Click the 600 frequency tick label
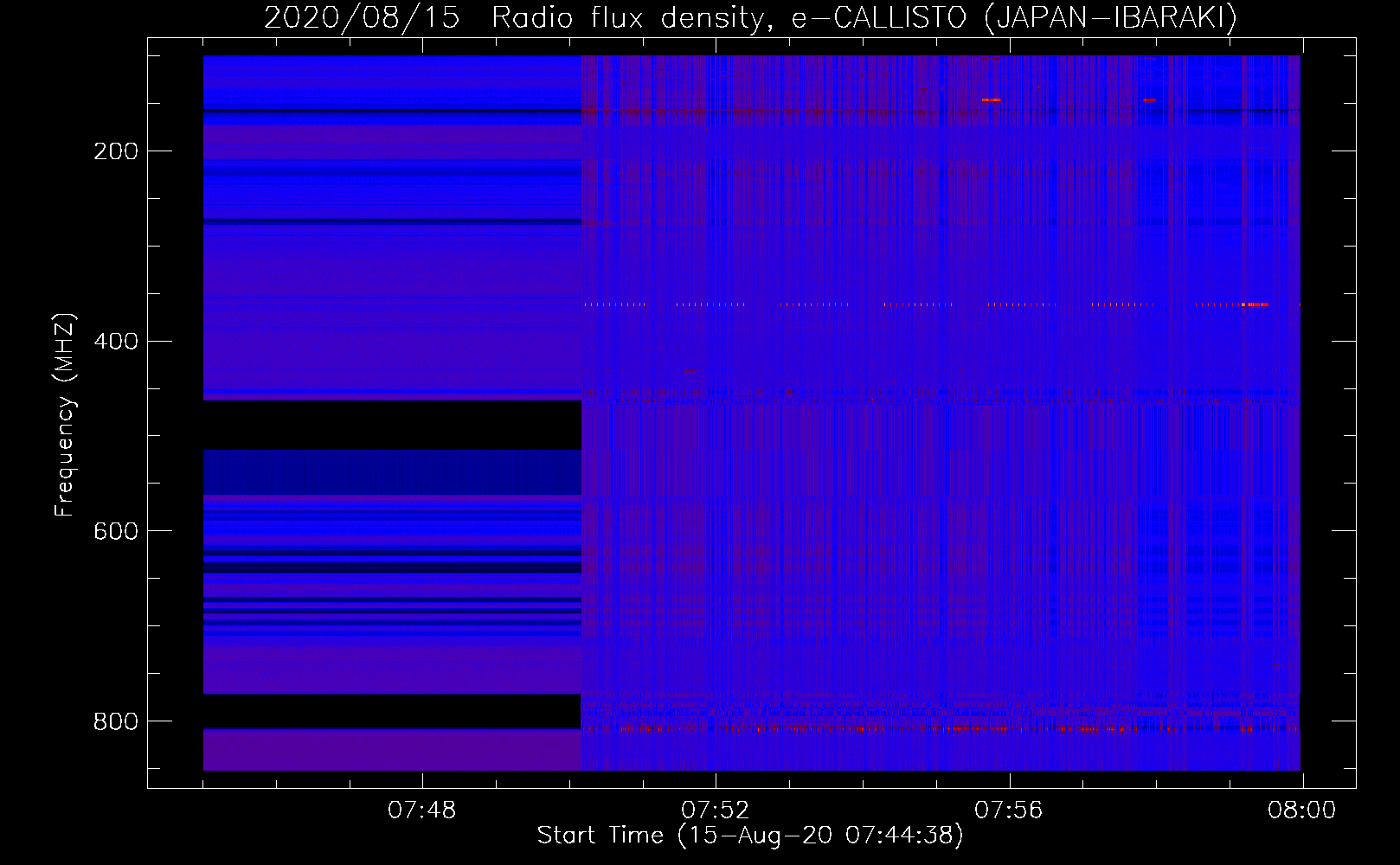Screen dimensions: 1400x865 [x=116, y=531]
